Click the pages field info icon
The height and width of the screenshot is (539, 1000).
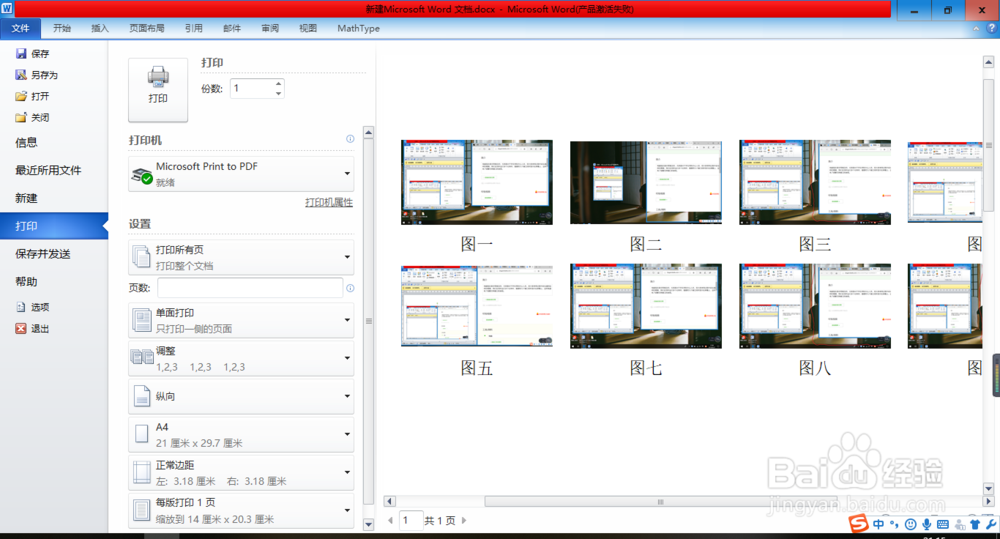350,288
